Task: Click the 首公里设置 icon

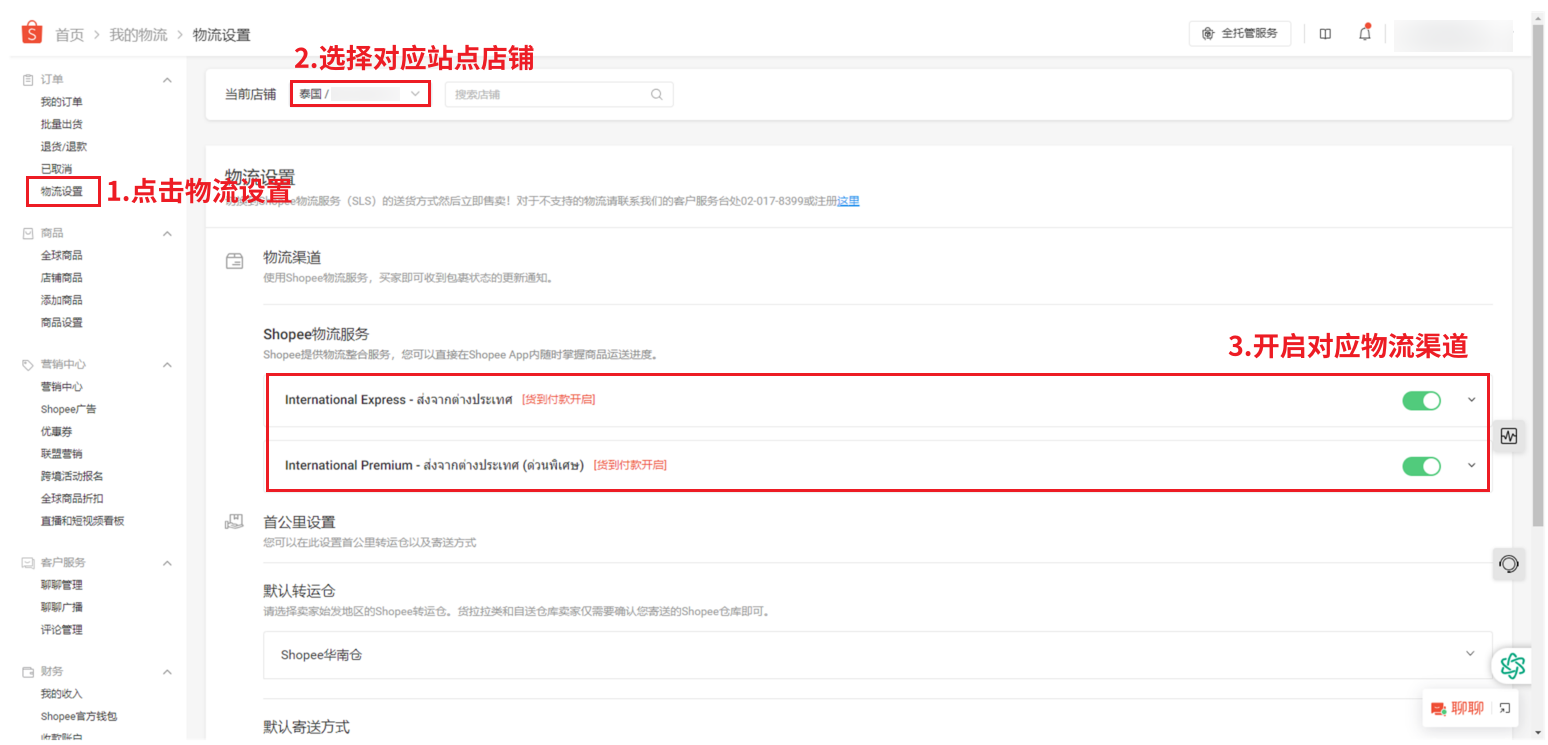Action: (x=235, y=522)
